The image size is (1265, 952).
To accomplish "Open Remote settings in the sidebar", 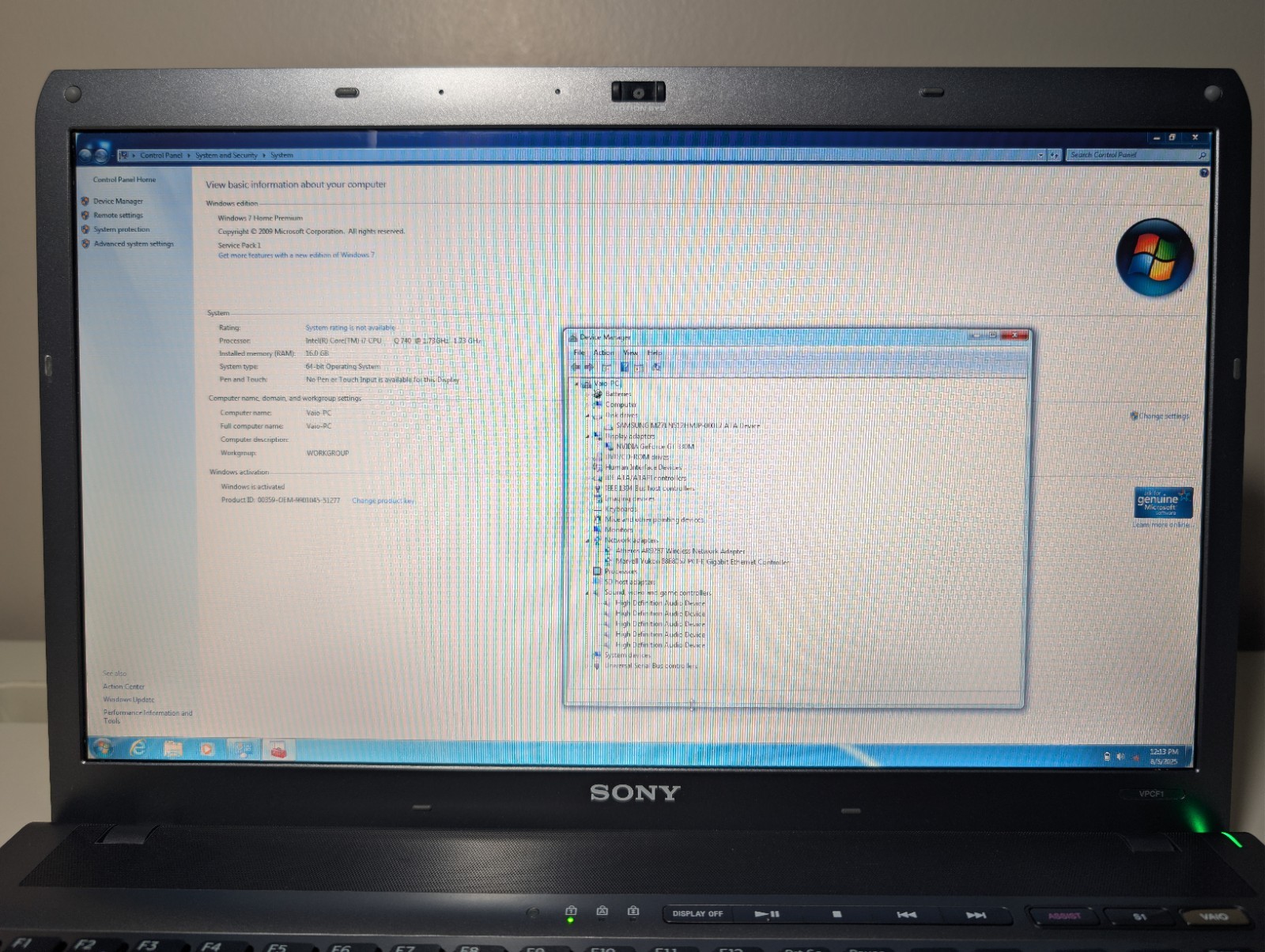I will [x=118, y=215].
